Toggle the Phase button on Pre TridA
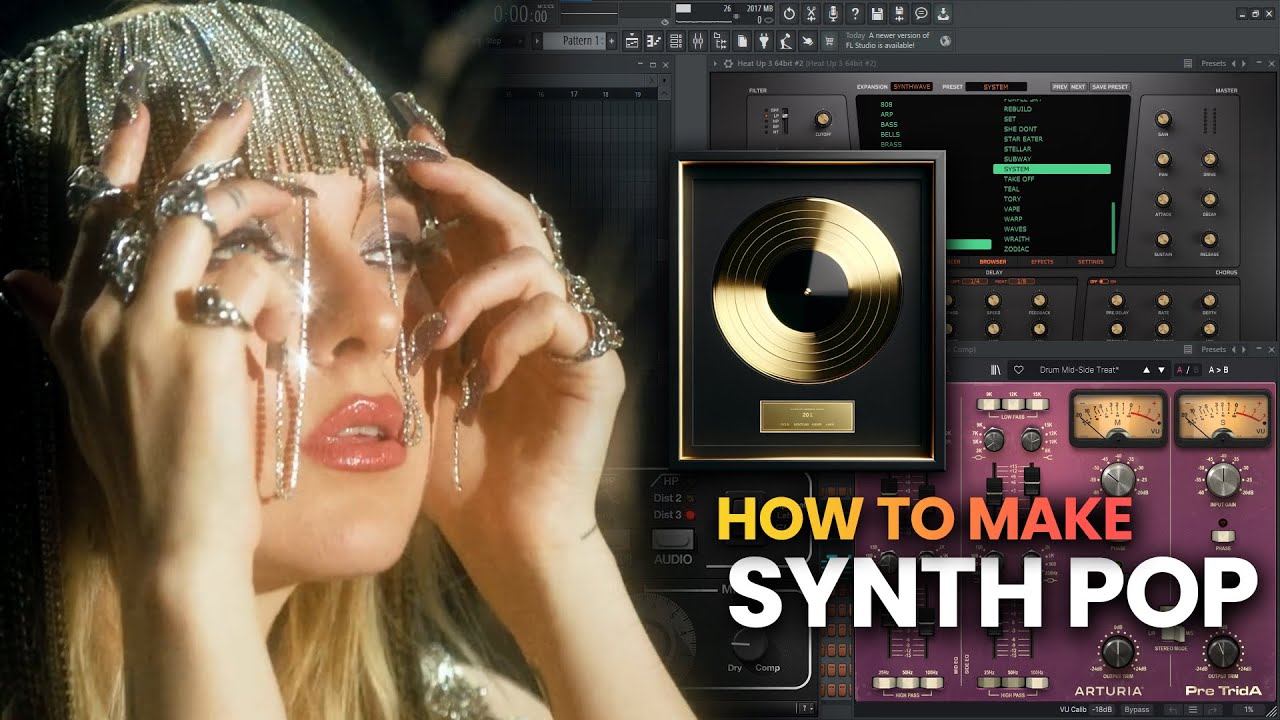 point(1223,536)
